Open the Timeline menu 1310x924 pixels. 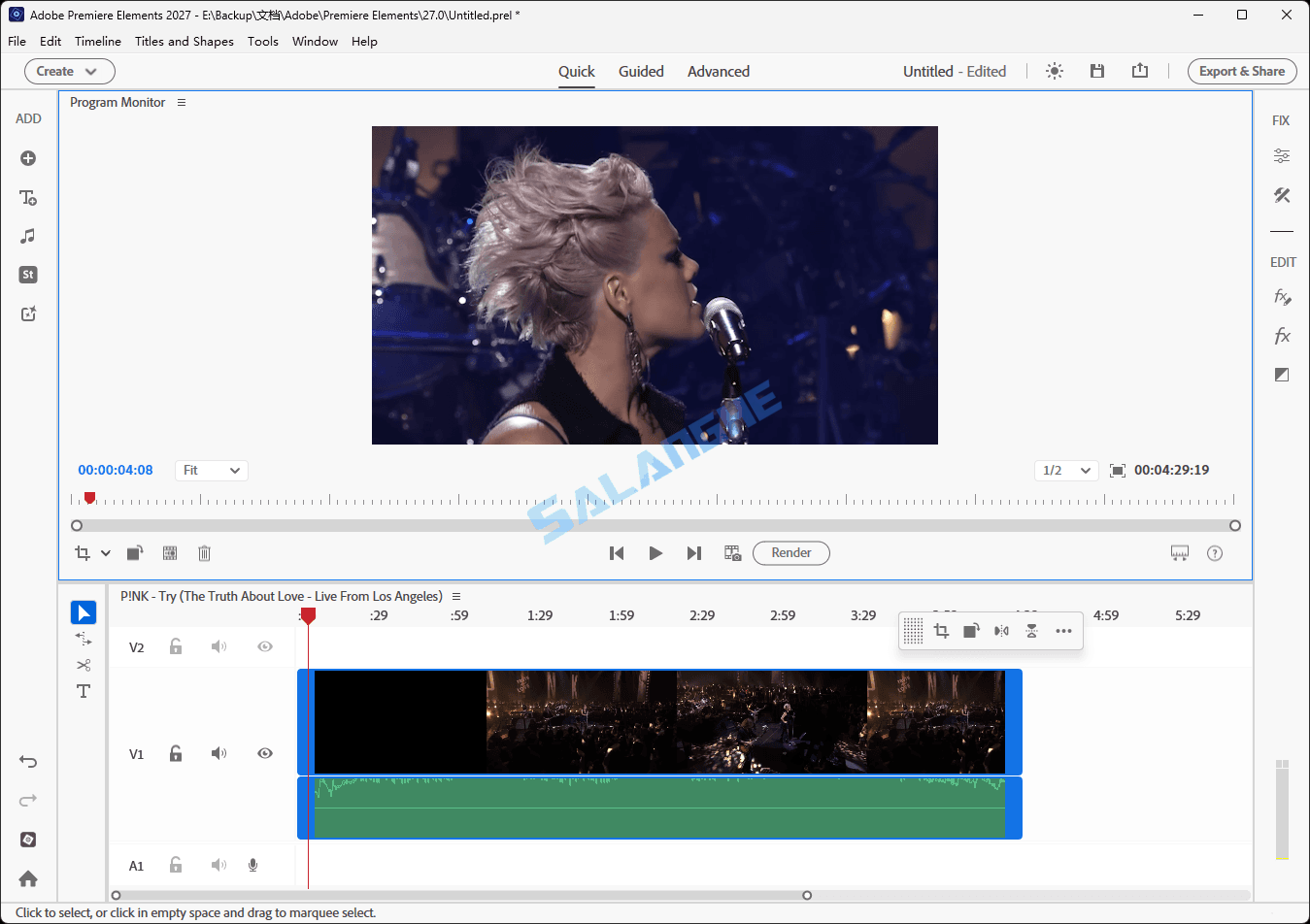pos(98,41)
